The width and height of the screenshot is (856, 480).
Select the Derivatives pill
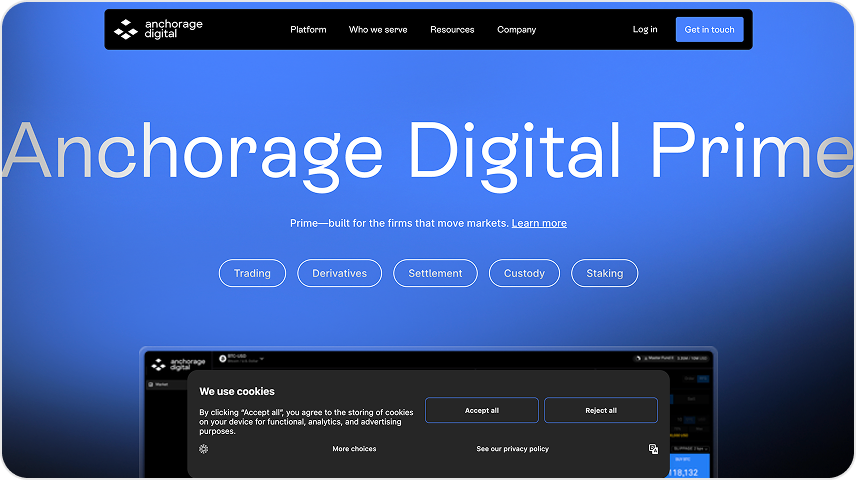pos(339,273)
